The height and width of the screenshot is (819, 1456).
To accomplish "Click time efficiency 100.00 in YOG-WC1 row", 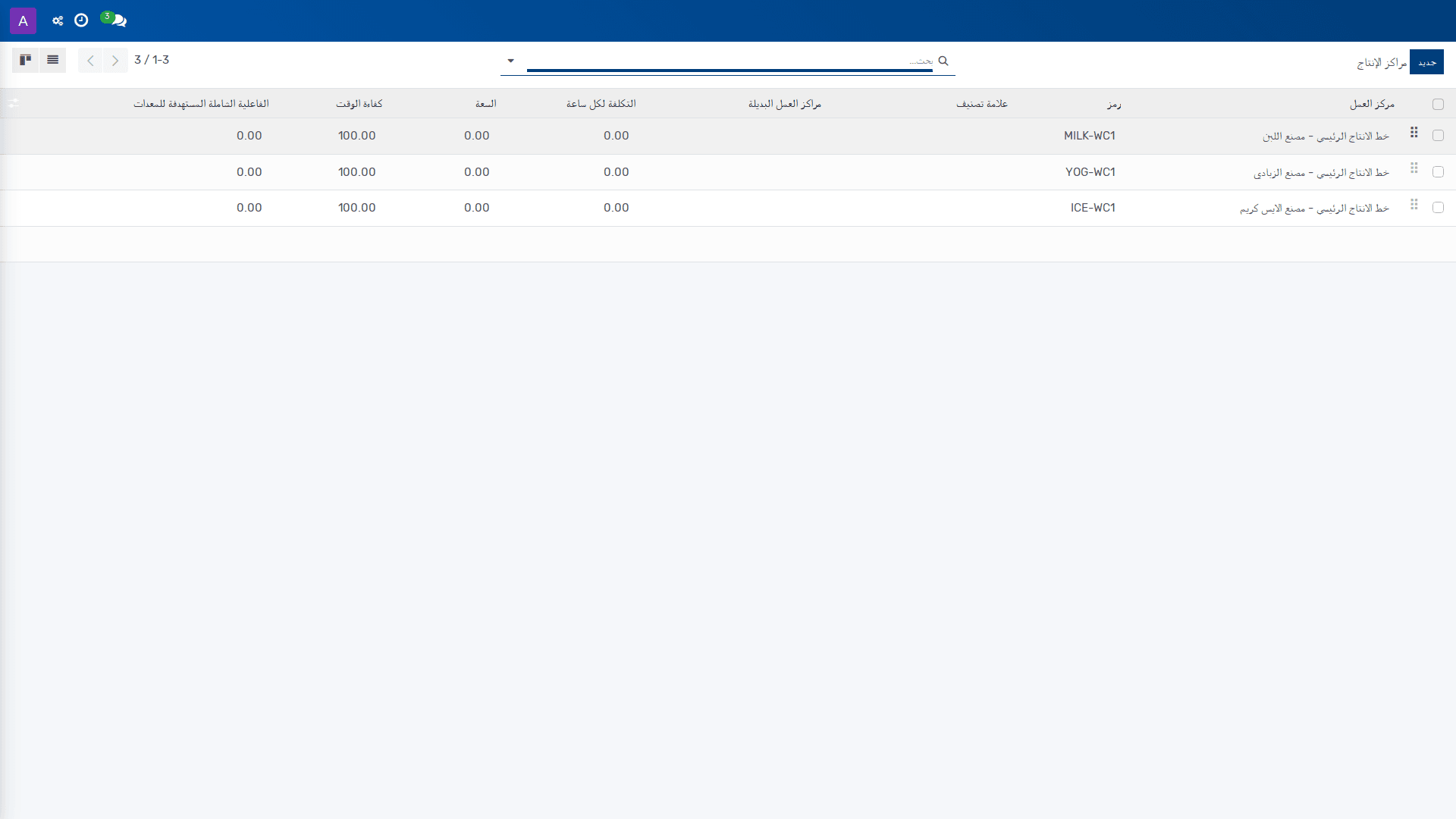I will point(357,172).
